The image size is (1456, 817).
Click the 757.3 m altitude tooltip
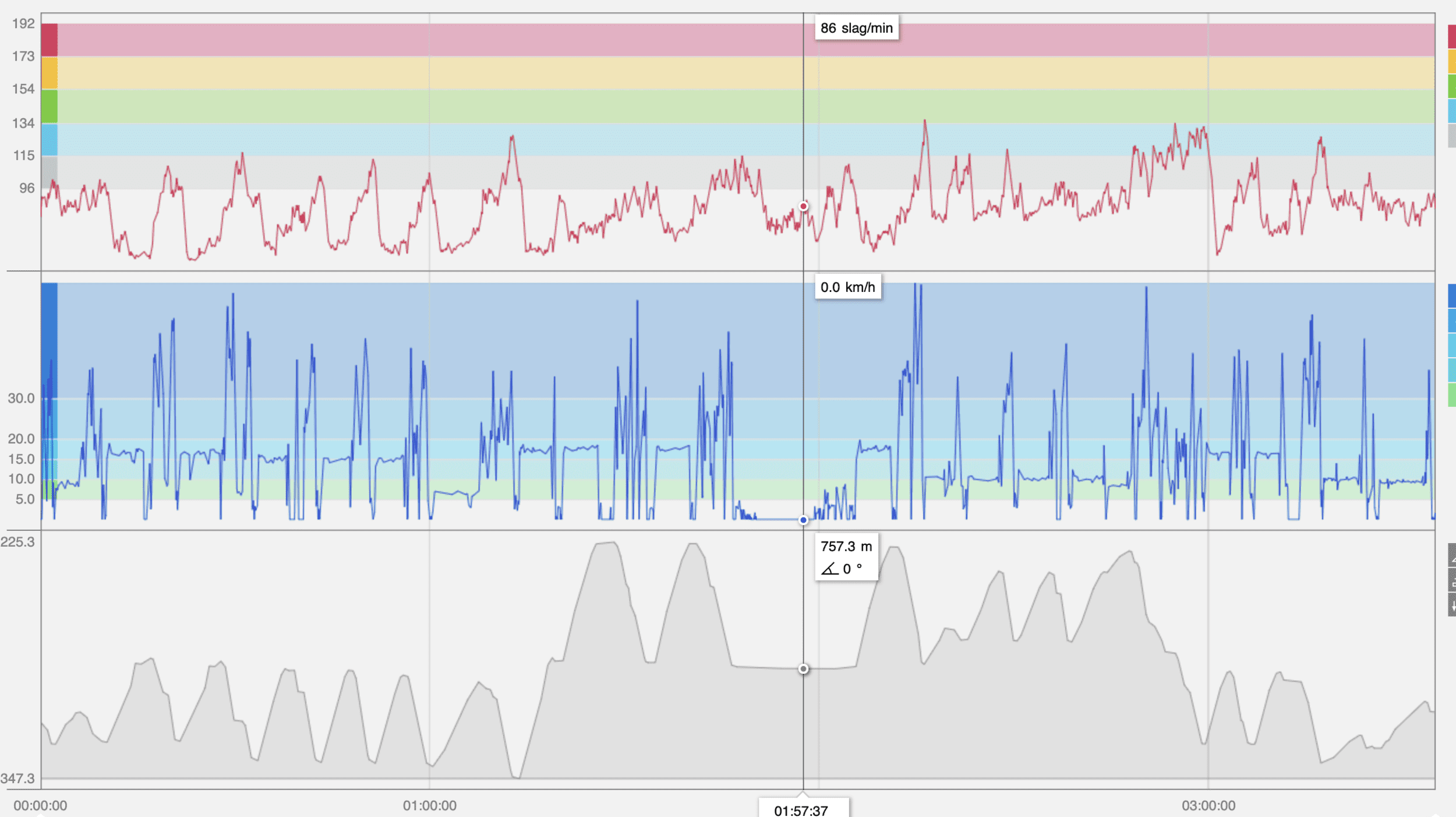pyautogui.click(x=846, y=557)
